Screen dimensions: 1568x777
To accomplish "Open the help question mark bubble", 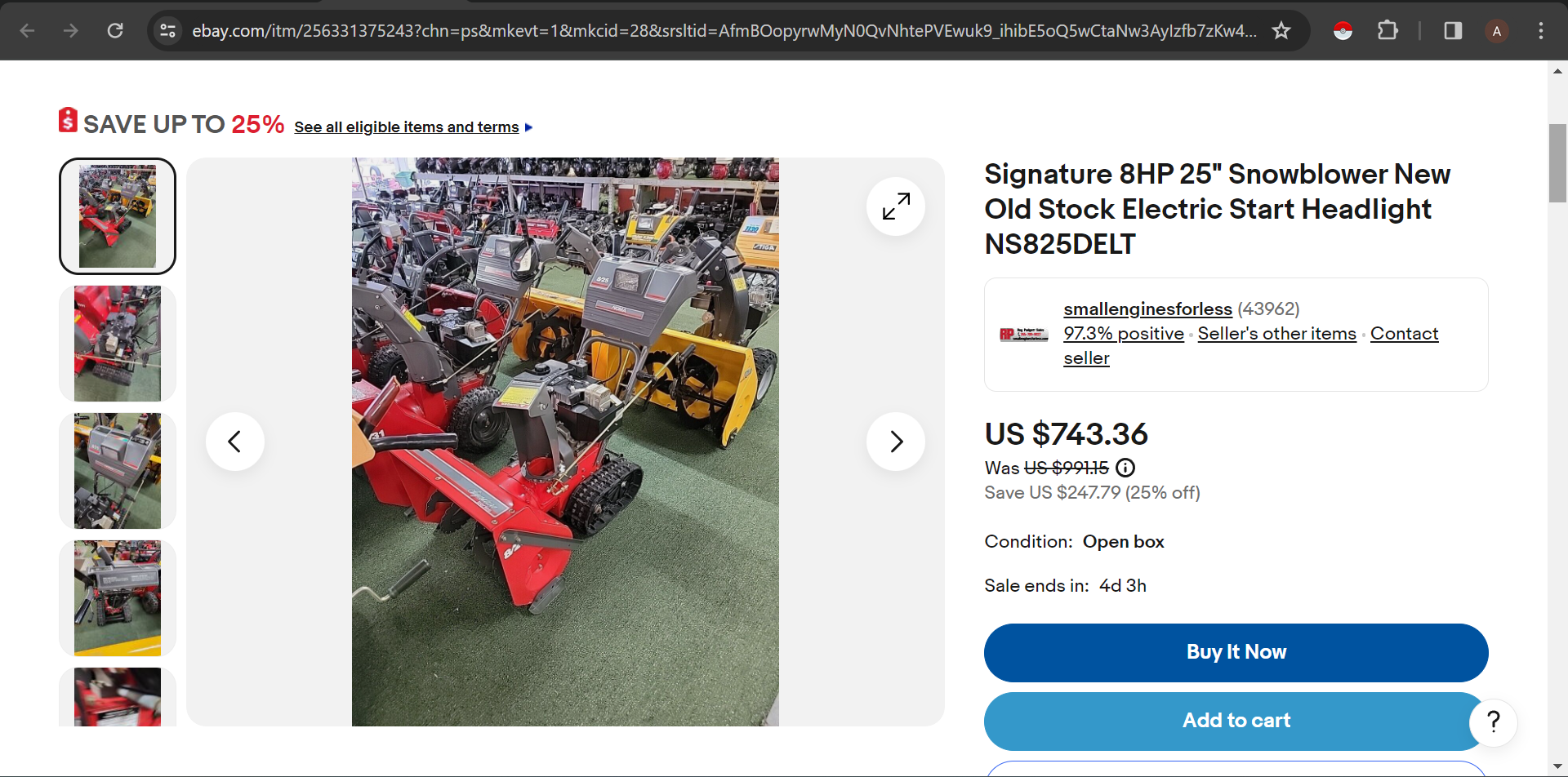I will [1493, 721].
